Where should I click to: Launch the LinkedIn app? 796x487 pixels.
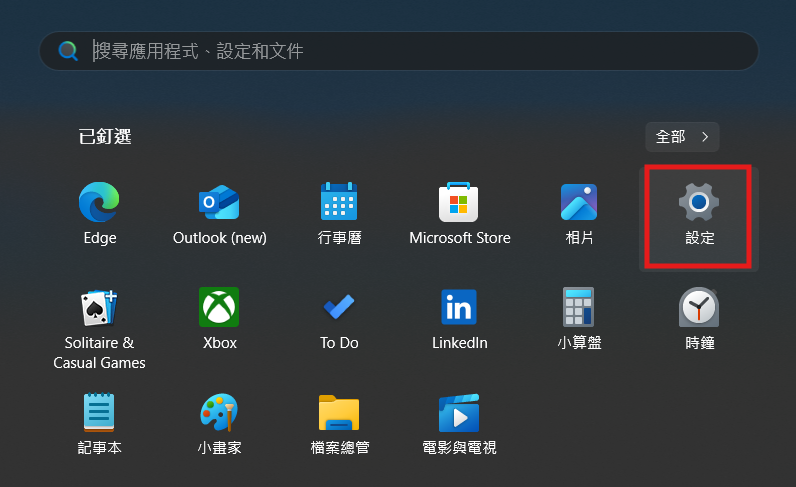coord(459,319)
